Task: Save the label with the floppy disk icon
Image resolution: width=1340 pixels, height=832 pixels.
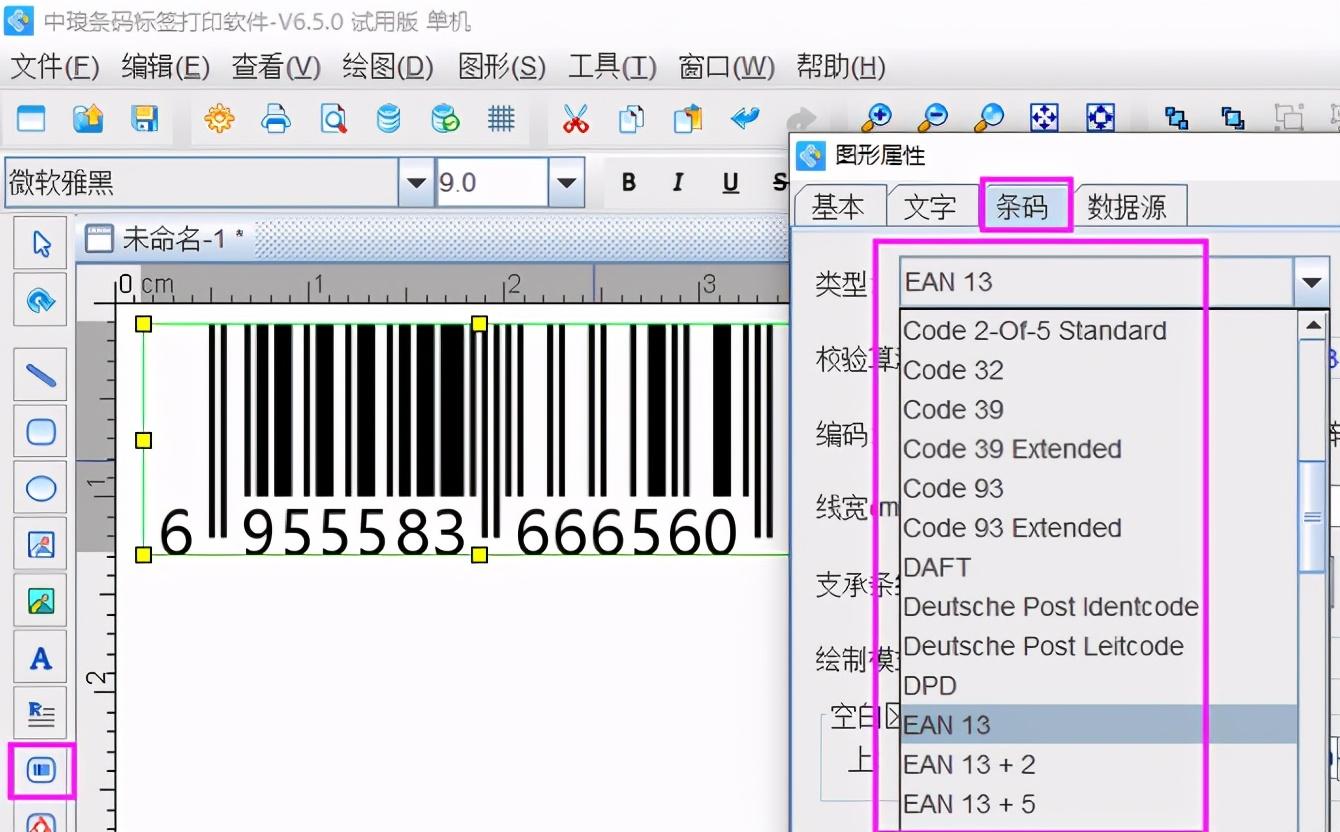Action: 145,119
